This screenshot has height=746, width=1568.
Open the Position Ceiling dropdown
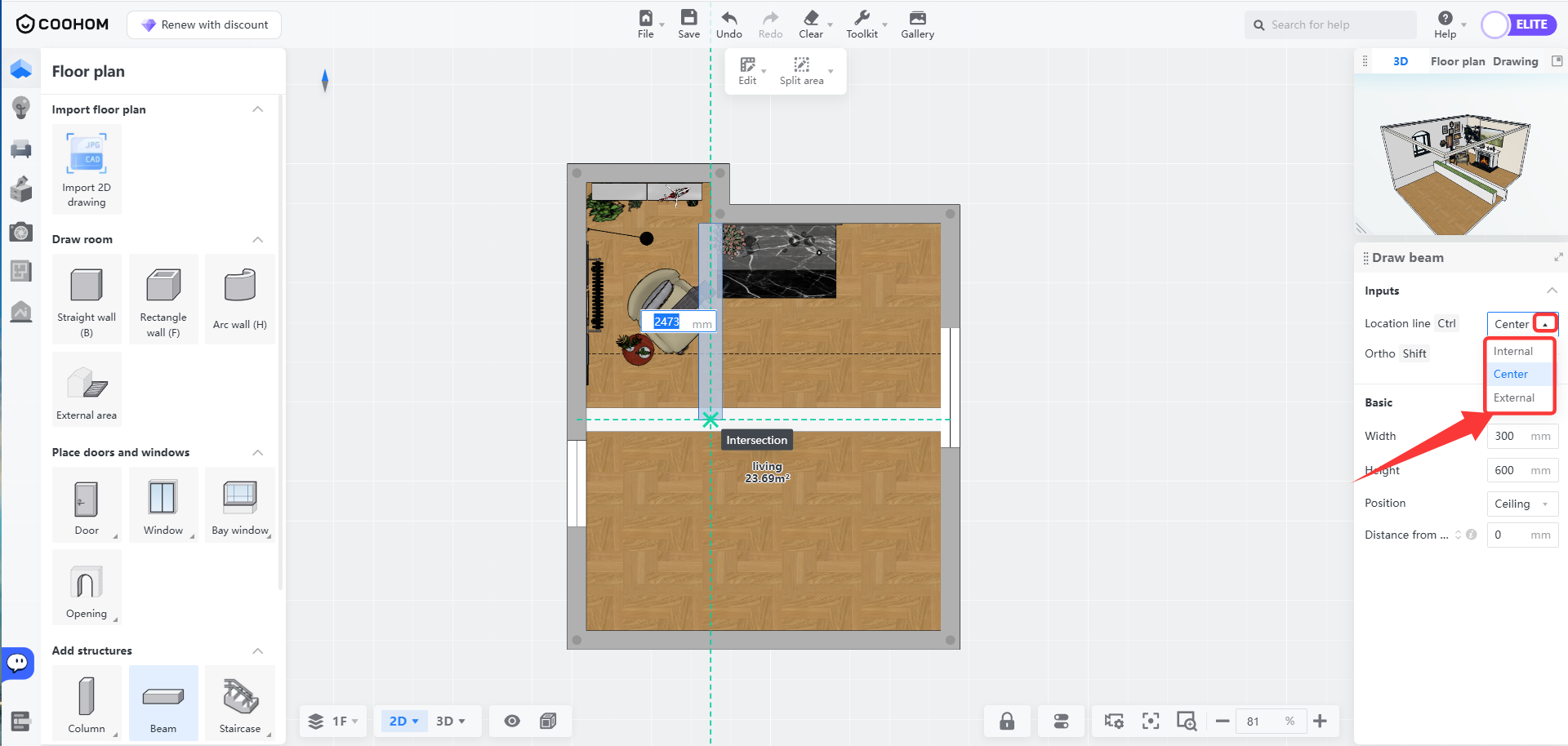[1521, 504]
